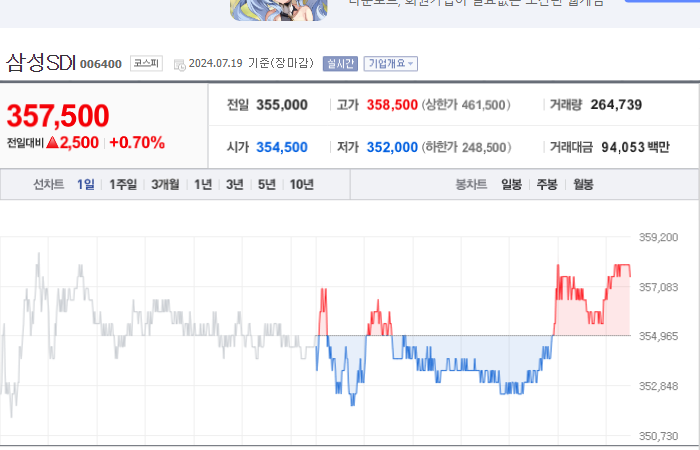Screen dimensions: 700x450
Task: Click the 실시간 button
Action: (340, 64)
